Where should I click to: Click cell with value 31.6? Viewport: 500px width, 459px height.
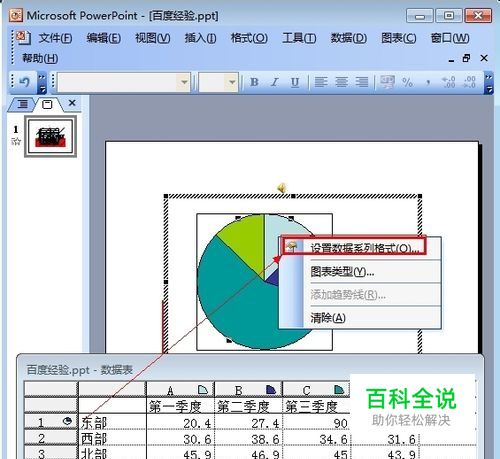tap(384, 438)
